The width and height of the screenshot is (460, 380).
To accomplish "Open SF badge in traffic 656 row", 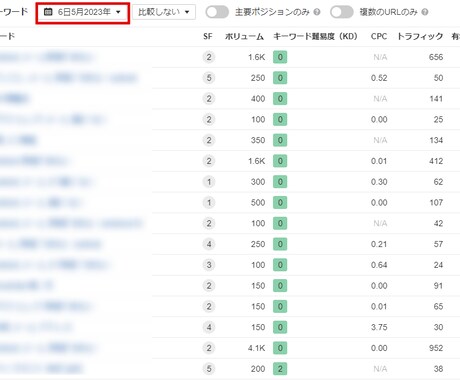I will coord(209,57).
